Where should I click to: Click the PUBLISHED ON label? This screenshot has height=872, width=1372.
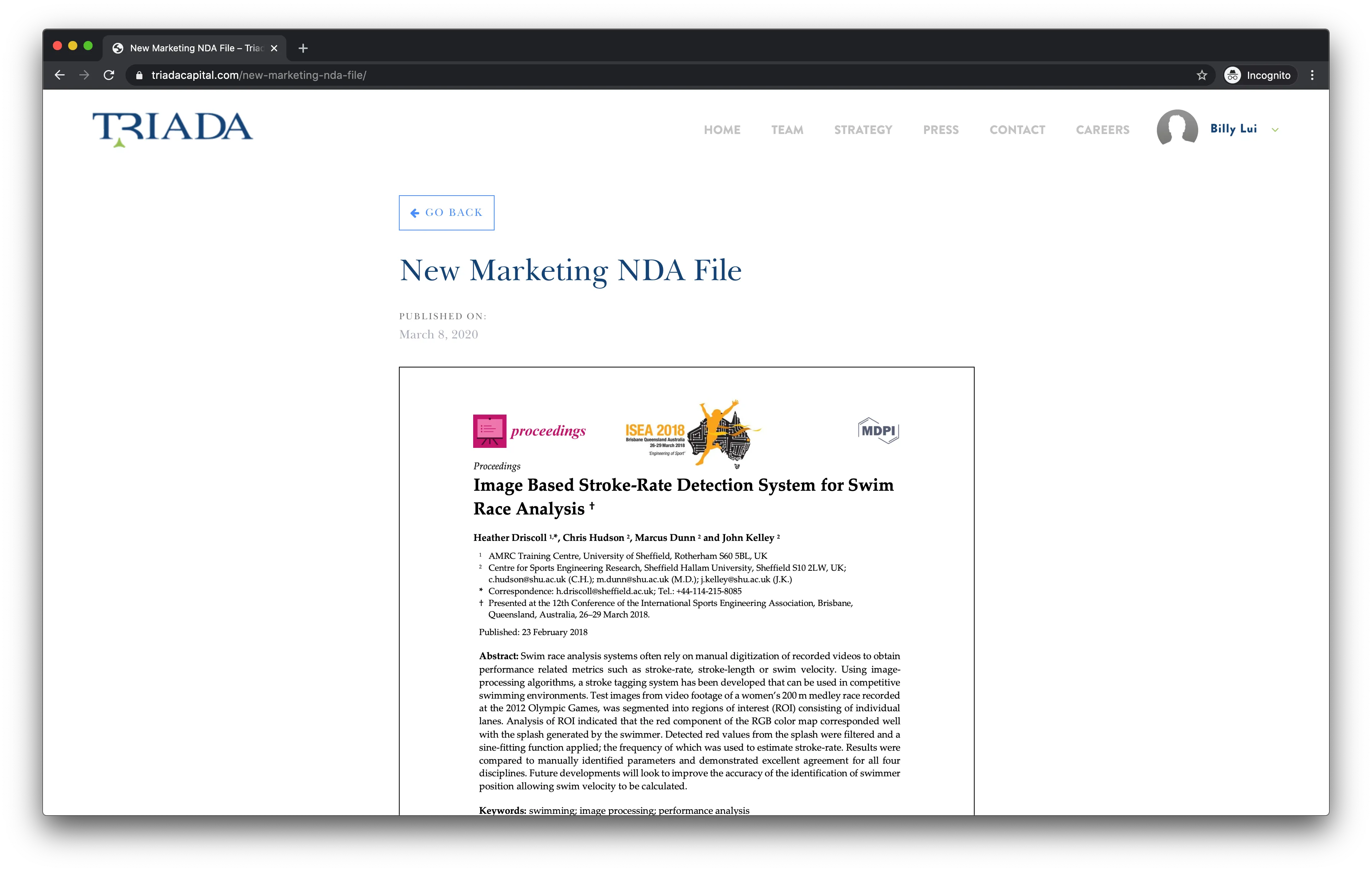(x=443, y=317)
